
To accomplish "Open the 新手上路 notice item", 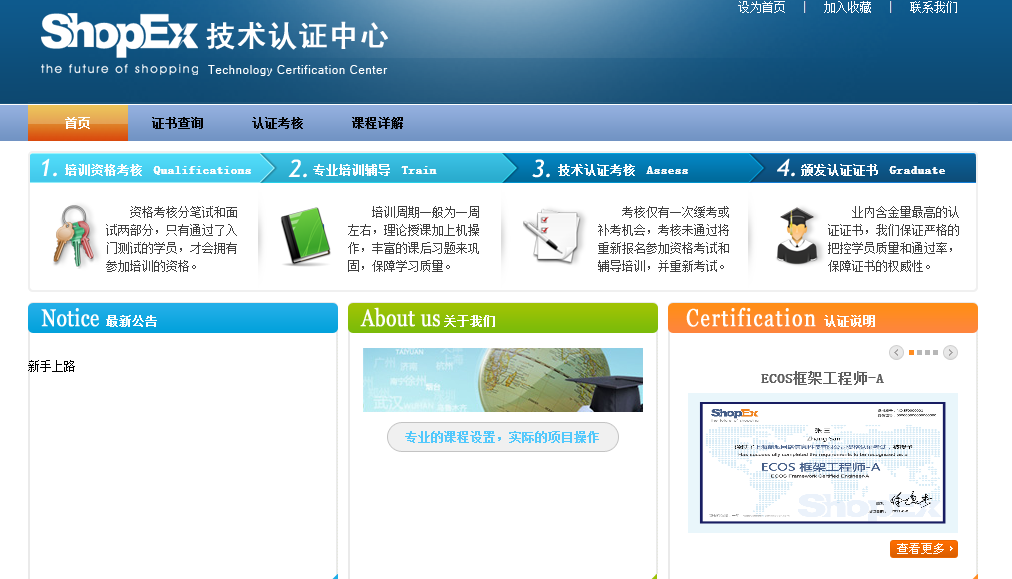I will pyautogui.click(x=52, y=366).
